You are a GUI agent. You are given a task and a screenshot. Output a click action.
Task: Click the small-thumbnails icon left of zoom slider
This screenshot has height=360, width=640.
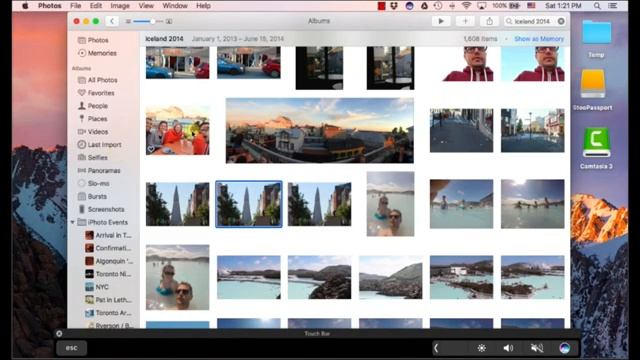tap(128, 21)
